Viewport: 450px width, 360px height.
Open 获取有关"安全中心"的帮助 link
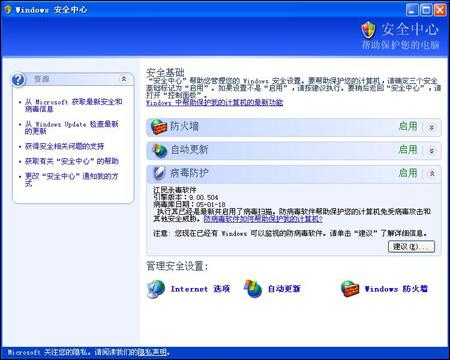pyautogui.click(x=72, y=161)
